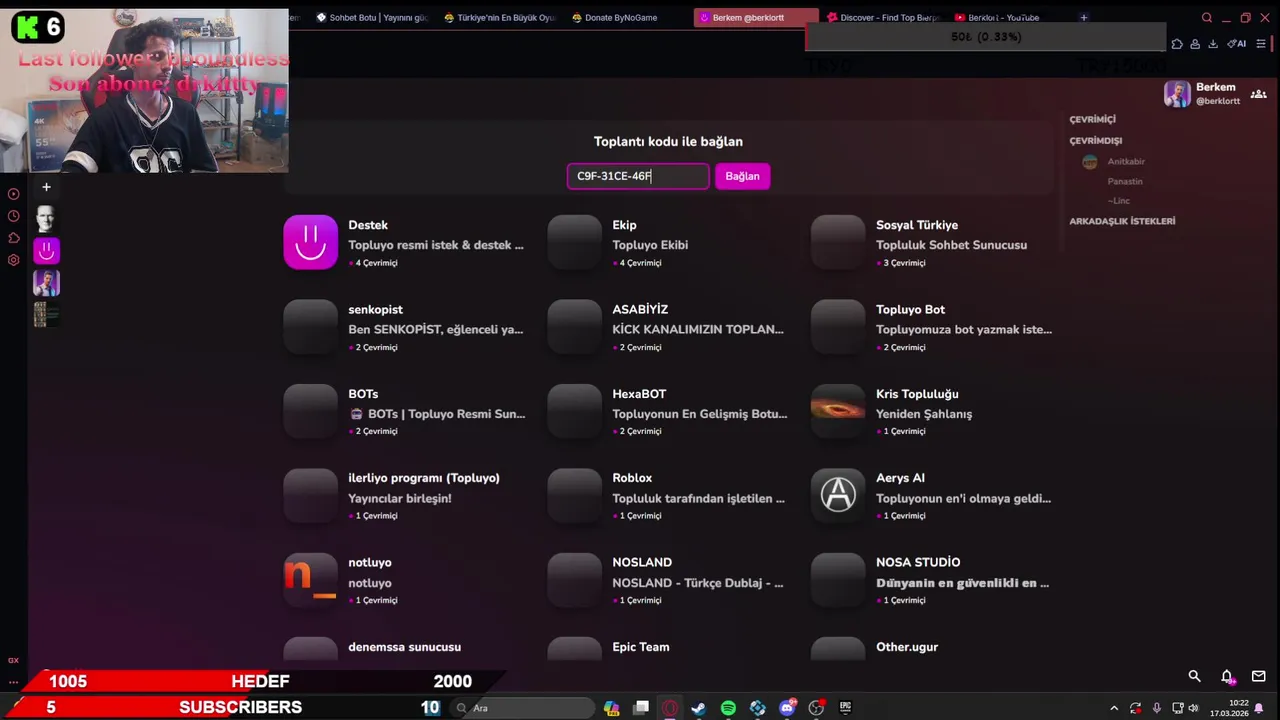Open Steam from the taskbar

coord(699,708)
